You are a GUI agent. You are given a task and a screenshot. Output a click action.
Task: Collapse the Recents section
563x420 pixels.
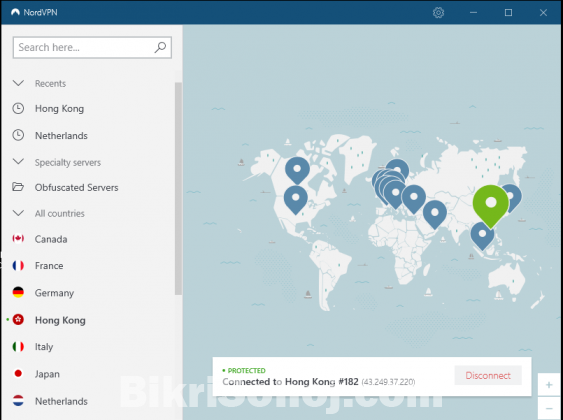18,83
